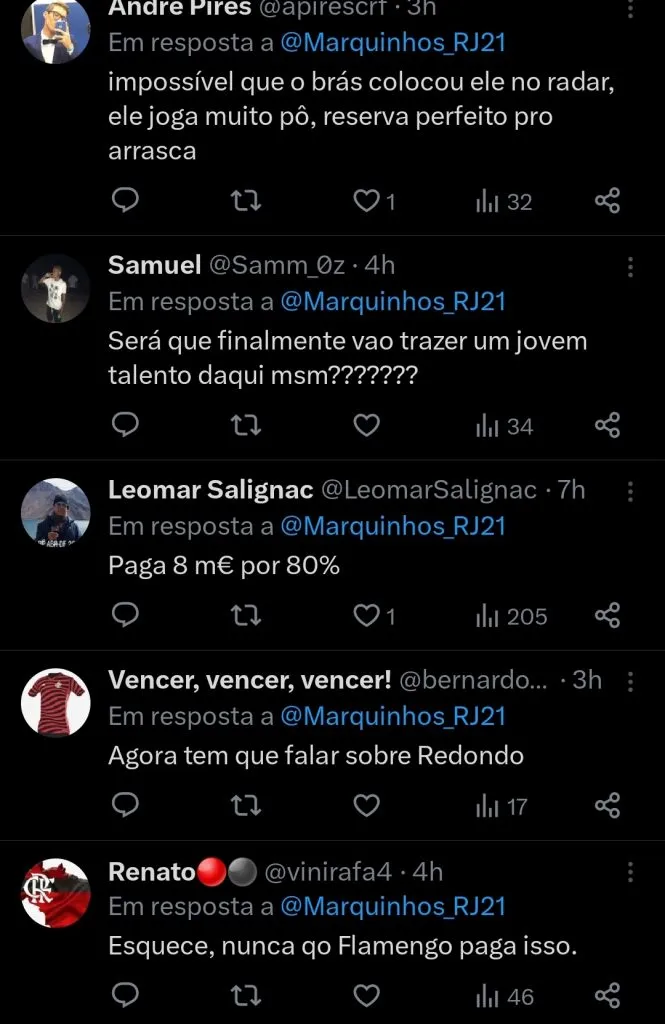Viewport: 665px width, 1024px height.
Task: Share Renato's reply
Action: point(608,995)
